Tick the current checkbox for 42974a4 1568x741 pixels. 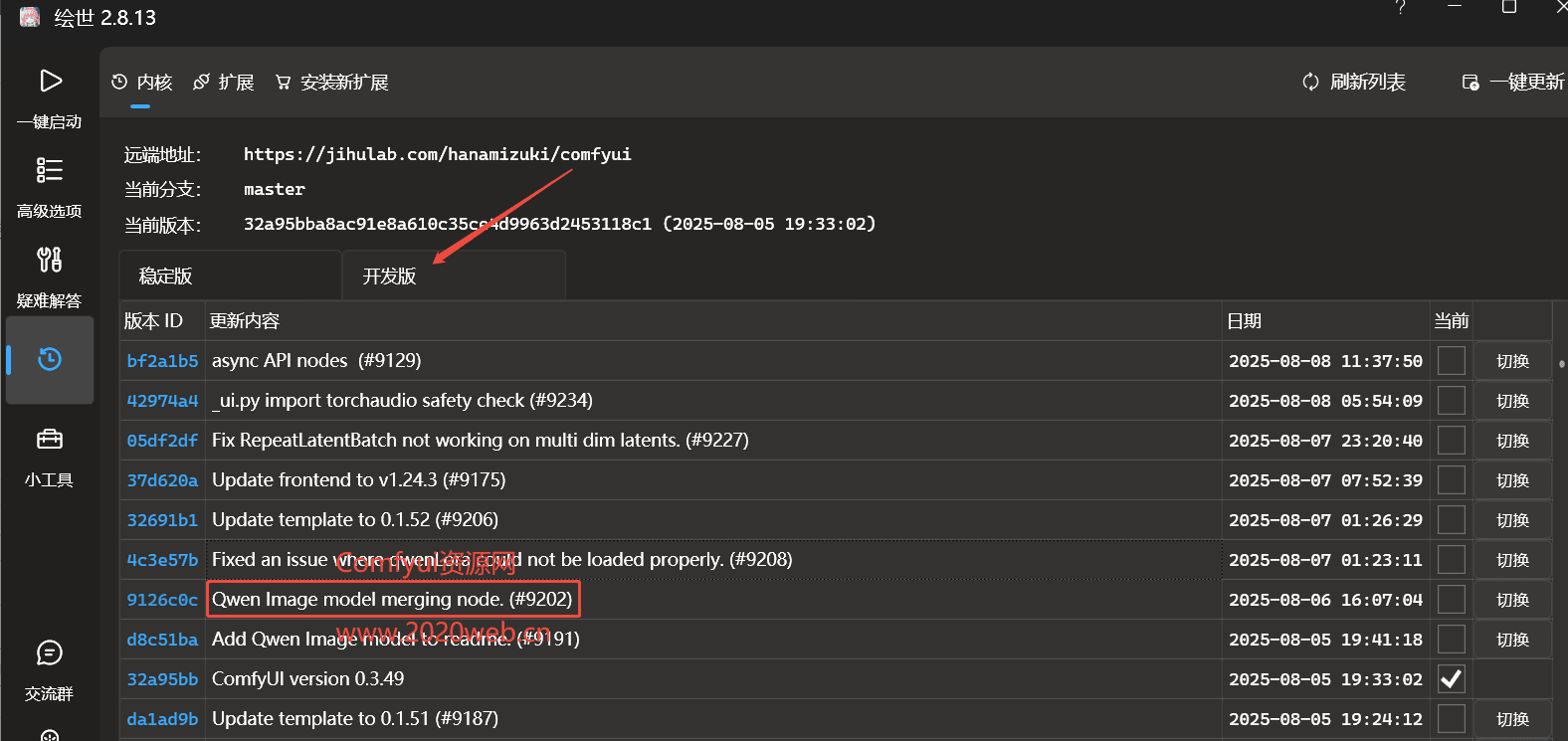(x=1452, y=400)
